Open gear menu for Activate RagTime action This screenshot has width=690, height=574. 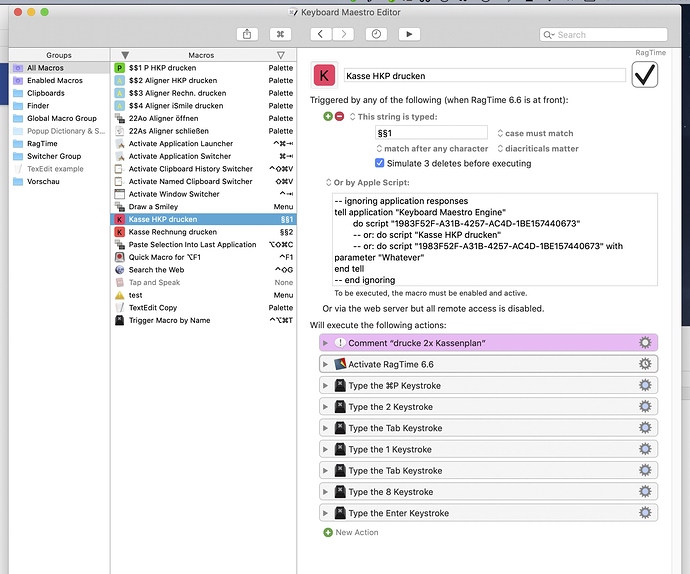point(645,364)
